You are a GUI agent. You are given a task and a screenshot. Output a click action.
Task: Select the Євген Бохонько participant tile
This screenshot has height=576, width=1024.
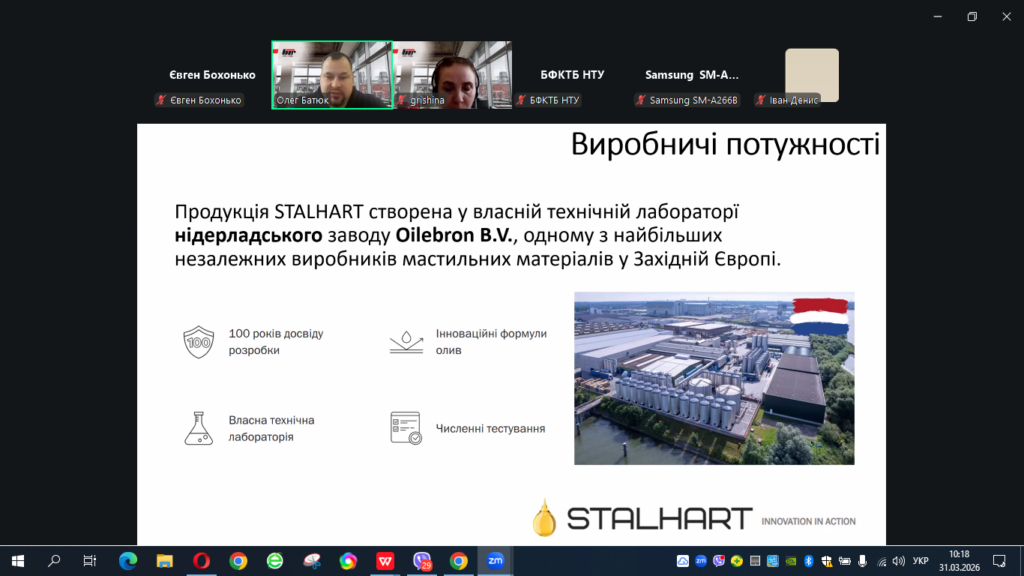pos(212,75)
